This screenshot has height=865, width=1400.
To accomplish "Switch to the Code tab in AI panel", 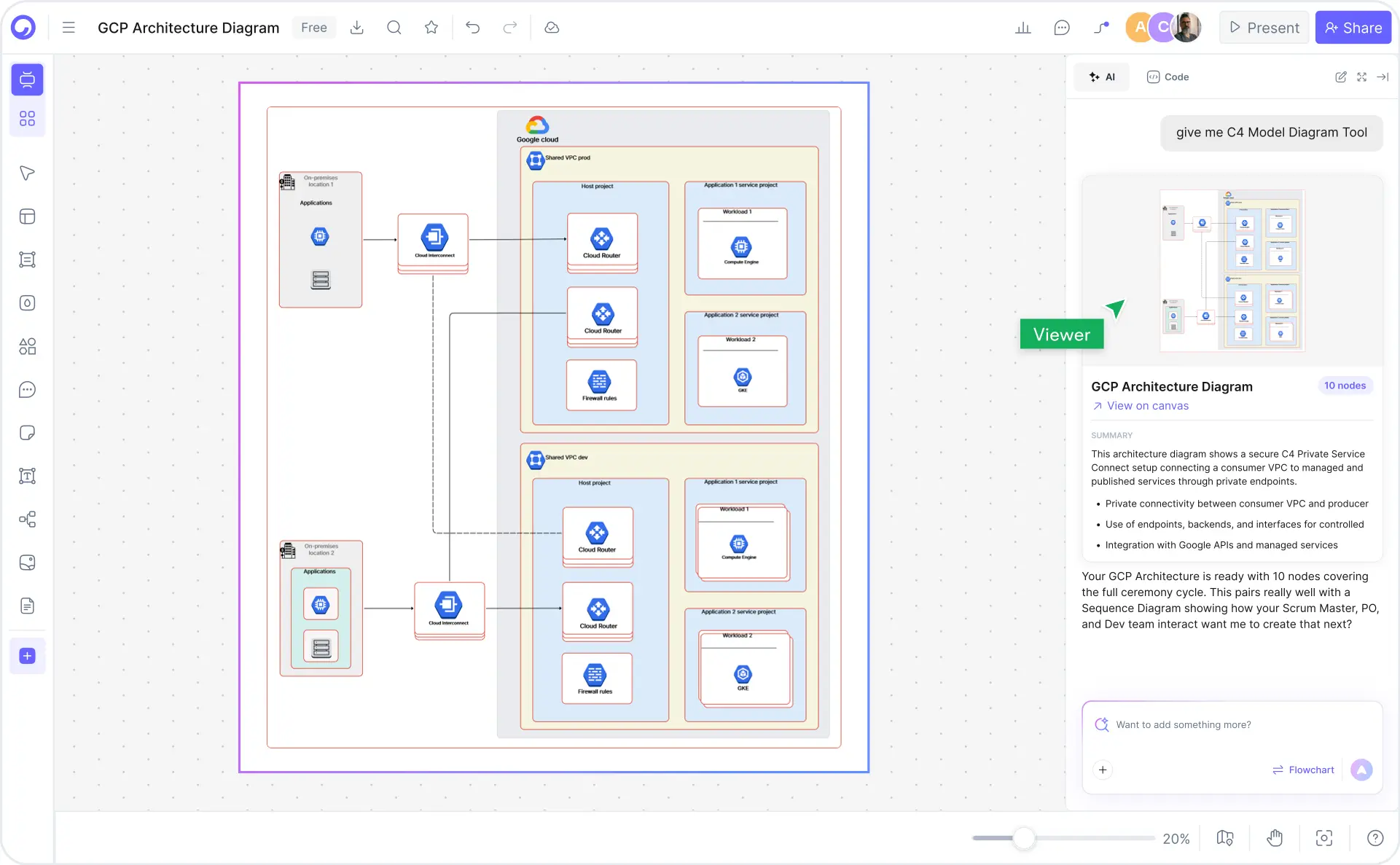I will 1168,77.
